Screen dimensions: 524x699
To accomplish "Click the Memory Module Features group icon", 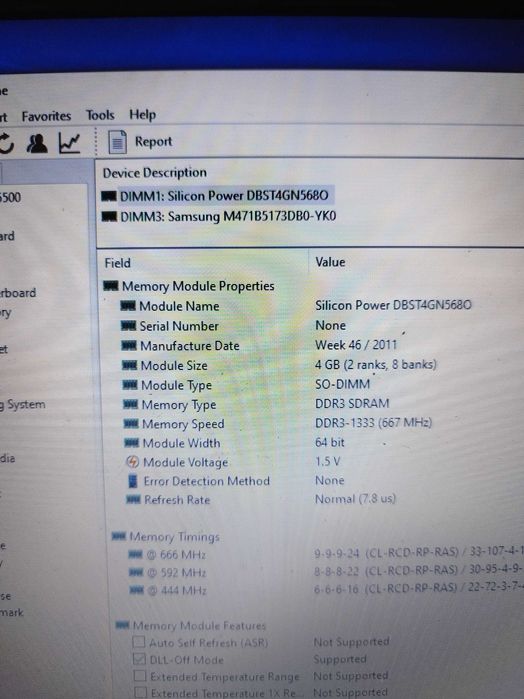I will 122,625.
